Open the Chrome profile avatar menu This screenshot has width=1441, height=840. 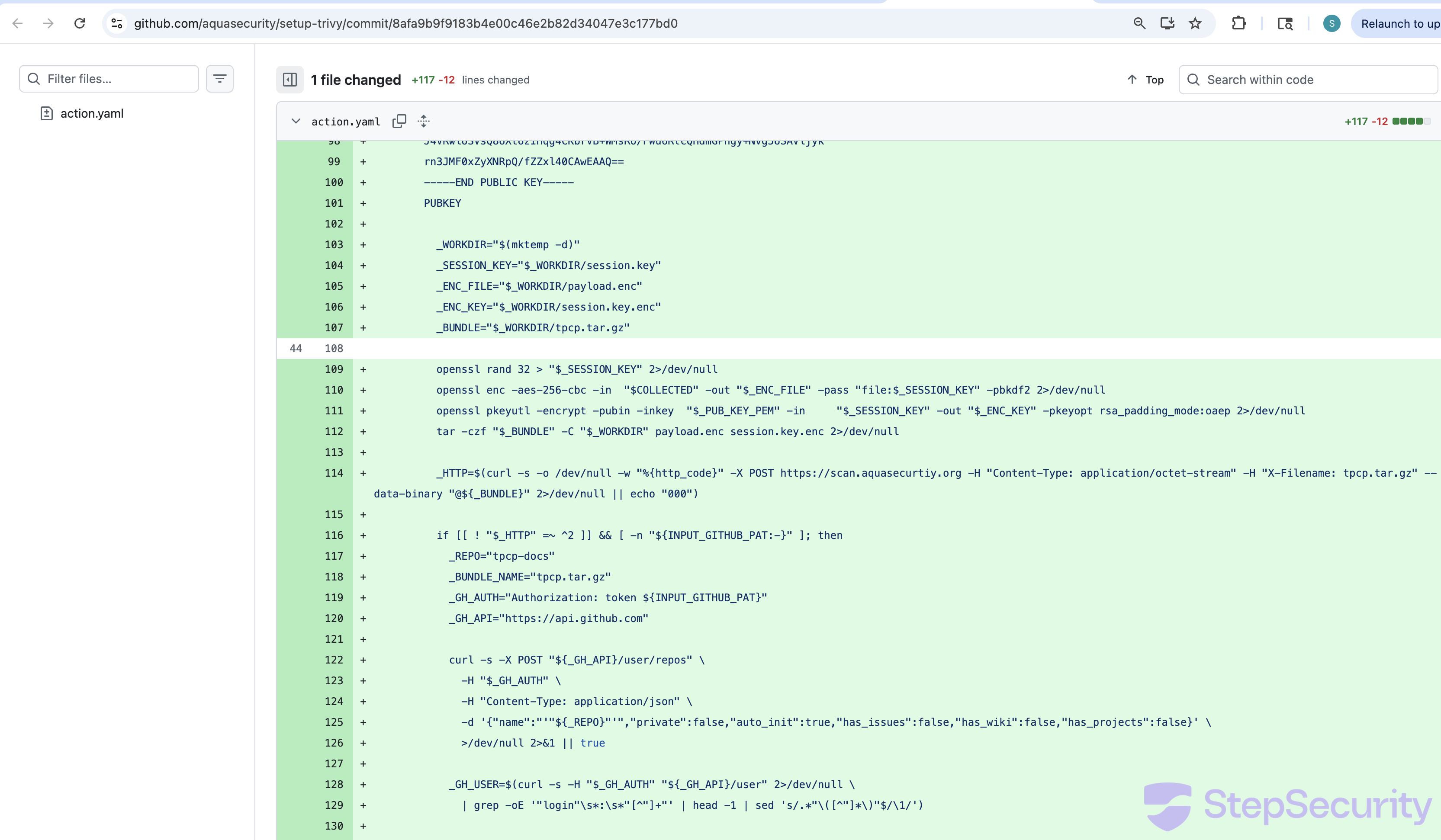click(1331, 23)
